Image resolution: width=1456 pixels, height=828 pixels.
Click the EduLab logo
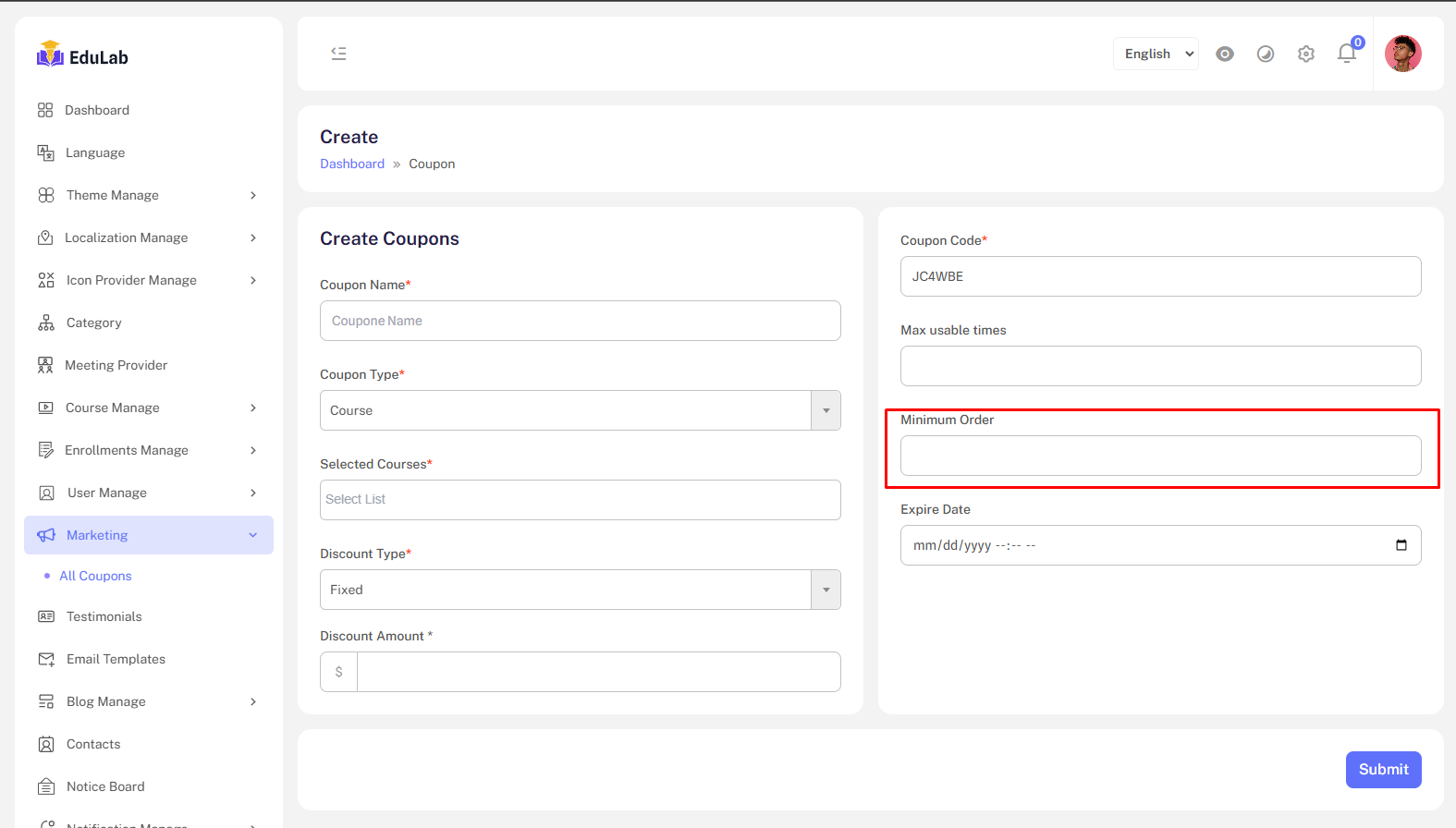point(82,56)
